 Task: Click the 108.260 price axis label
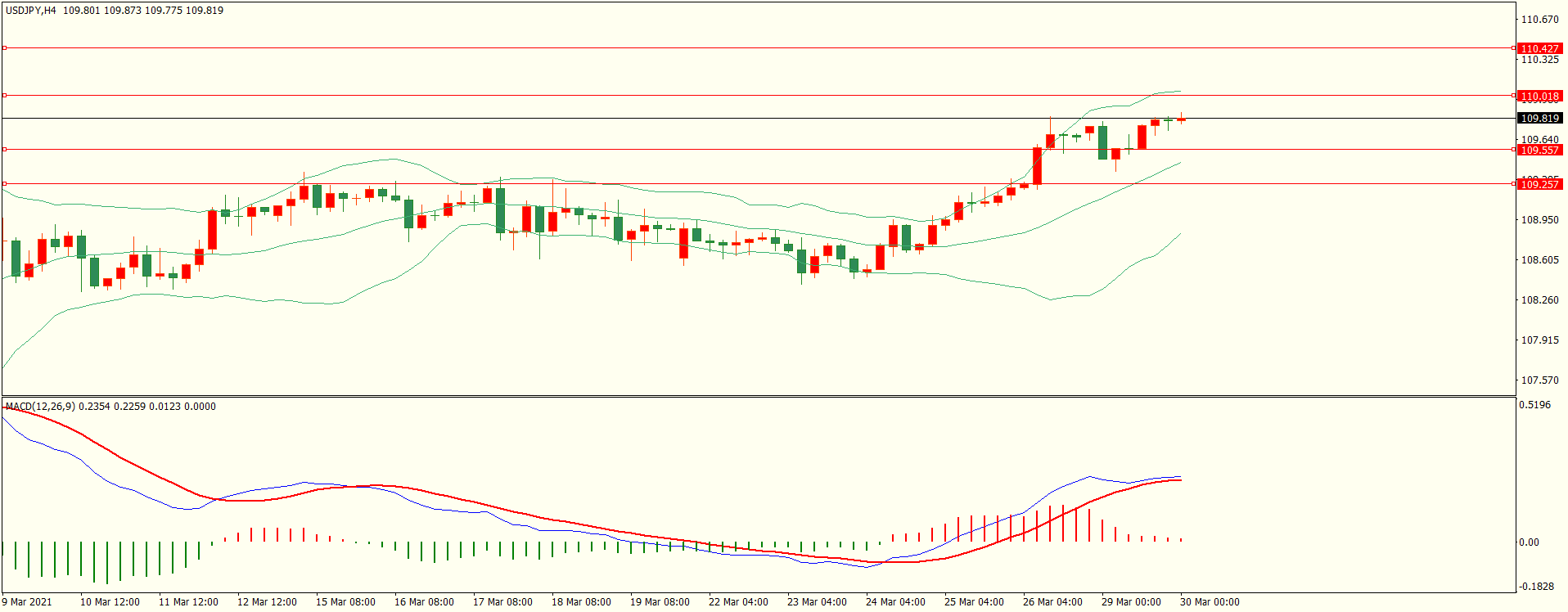(1539, 300)
